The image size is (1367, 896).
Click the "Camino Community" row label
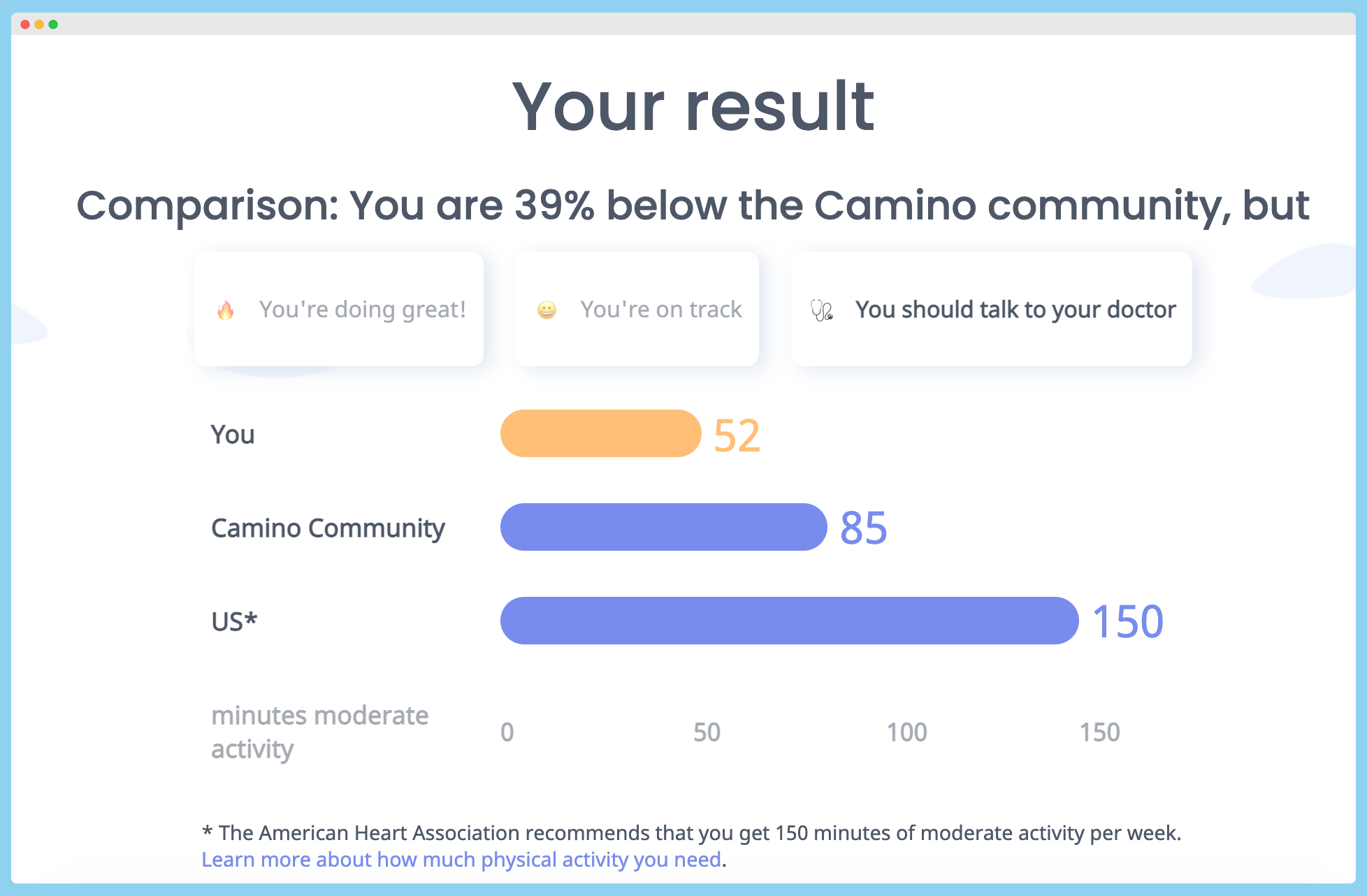[328, 528]
